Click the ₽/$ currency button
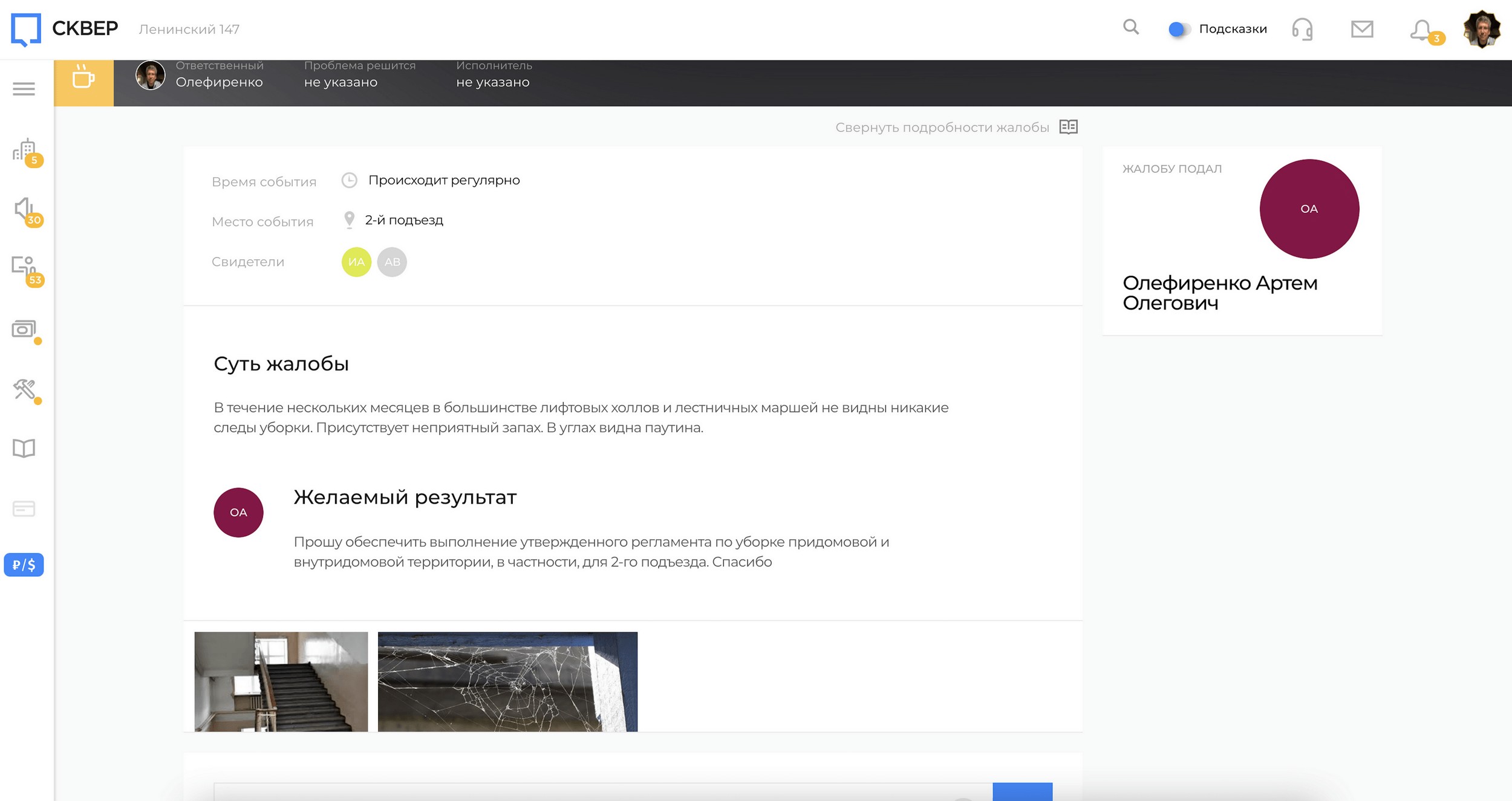Image resolution: width=1512 pixels, height=801 pixels. click(x=24, y=565)
